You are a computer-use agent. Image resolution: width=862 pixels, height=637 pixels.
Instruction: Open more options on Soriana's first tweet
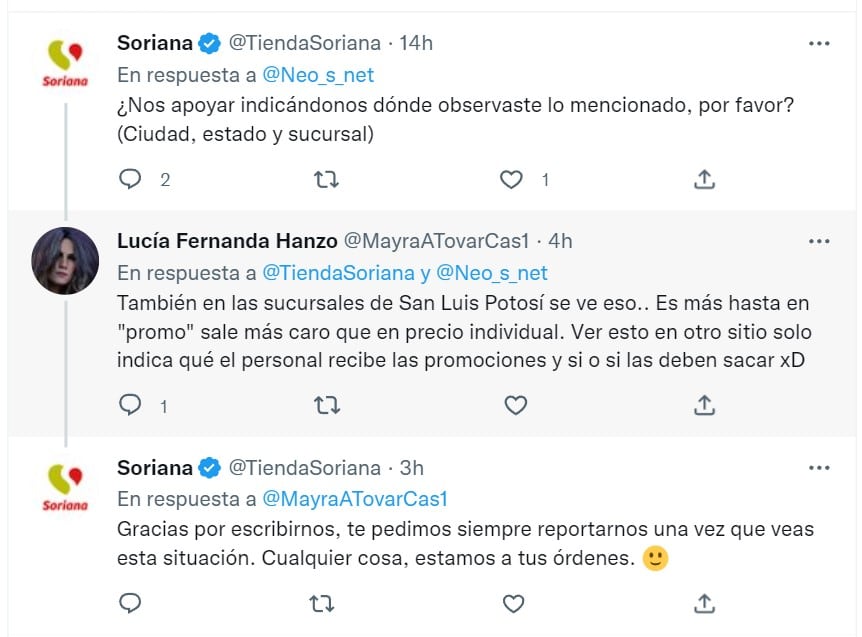(x=821, y=43)
